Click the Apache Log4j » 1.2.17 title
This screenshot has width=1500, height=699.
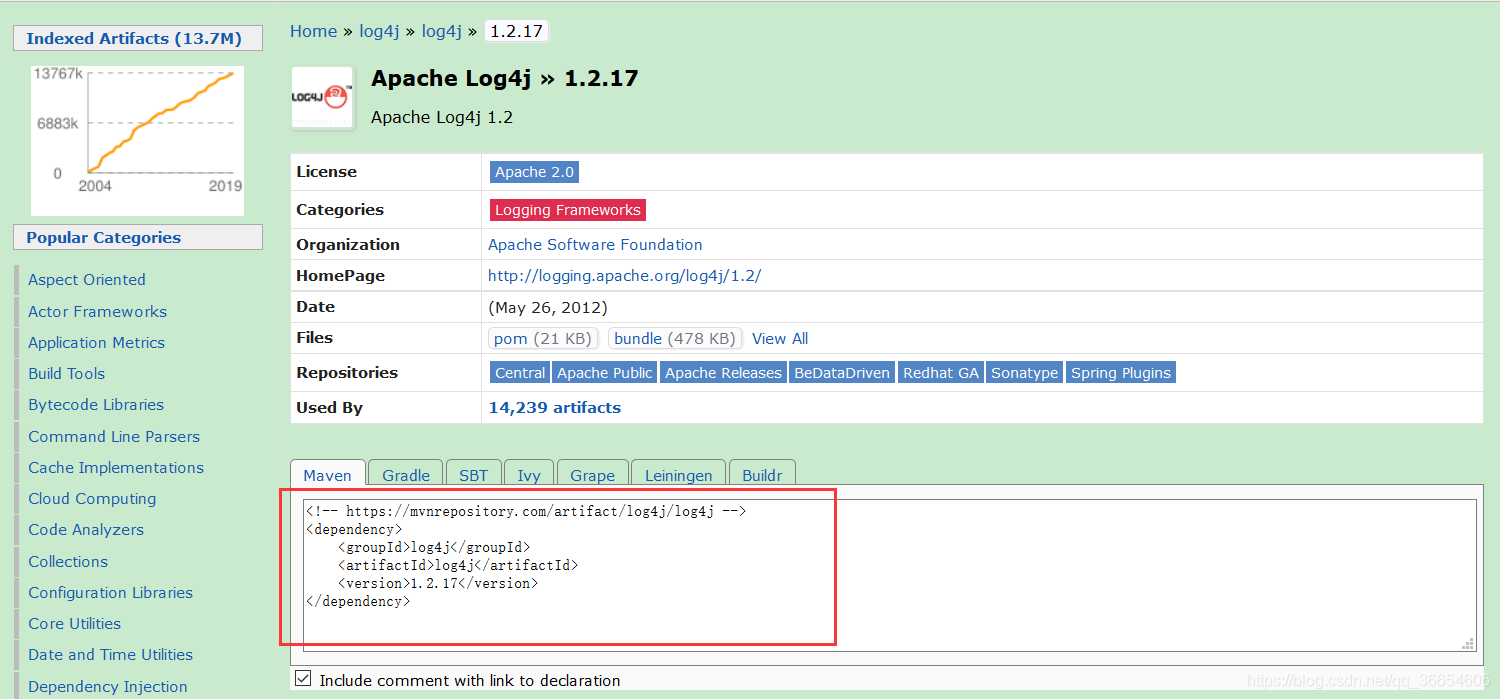click(x=504, y=79)
